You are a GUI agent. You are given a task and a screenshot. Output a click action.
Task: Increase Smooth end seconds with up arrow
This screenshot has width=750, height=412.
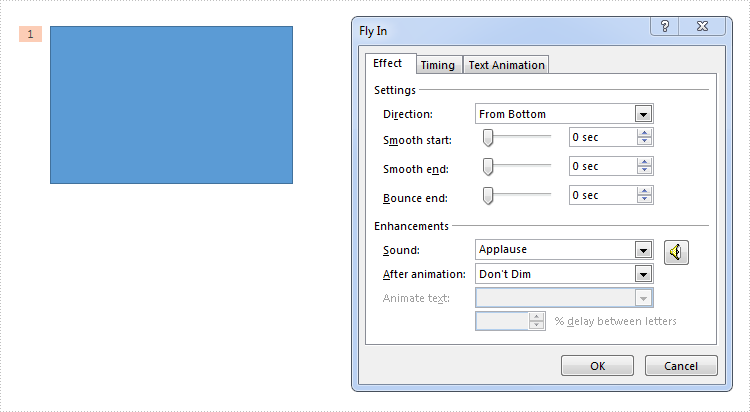pyautogui.click(x=644, y=163)
